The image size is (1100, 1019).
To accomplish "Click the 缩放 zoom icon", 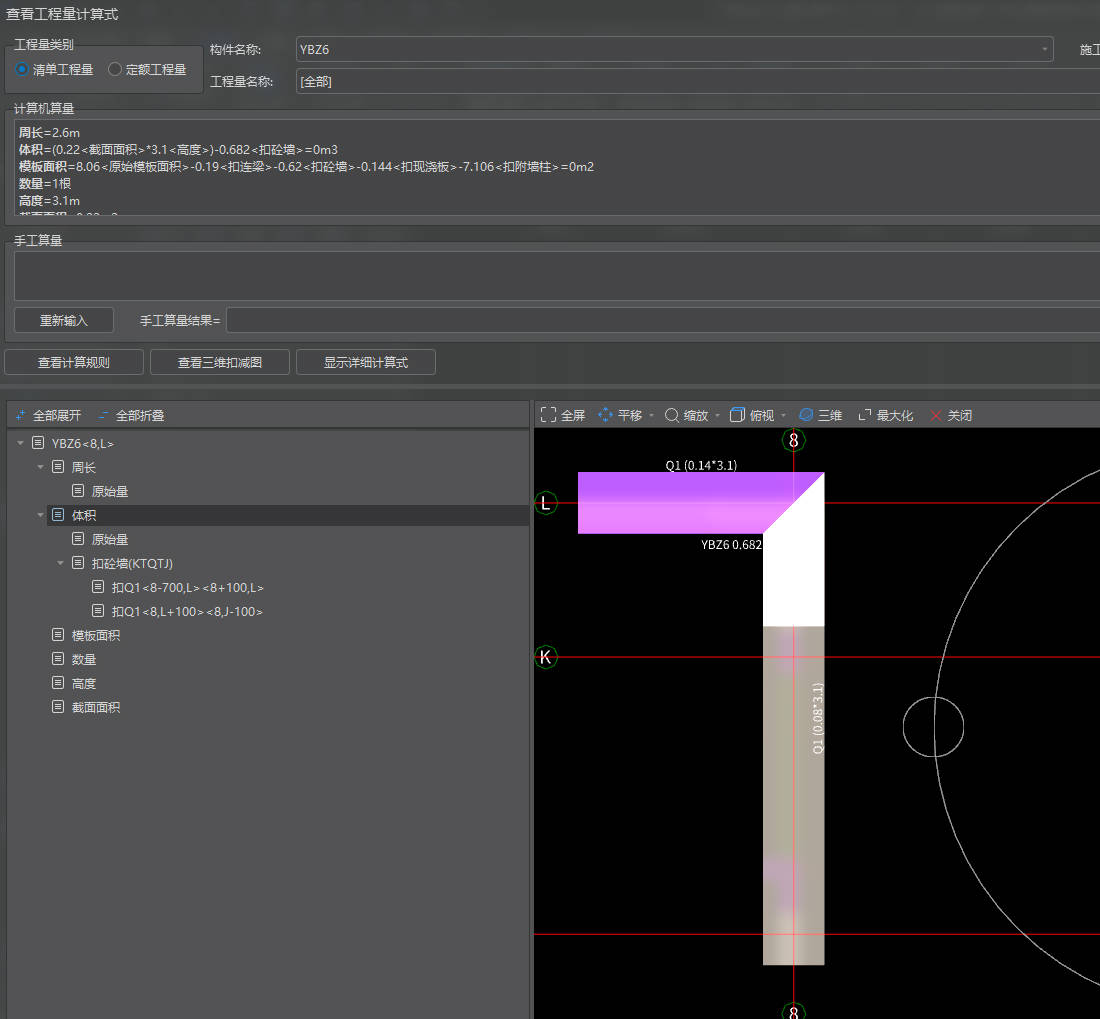I will tap(671, 415).
